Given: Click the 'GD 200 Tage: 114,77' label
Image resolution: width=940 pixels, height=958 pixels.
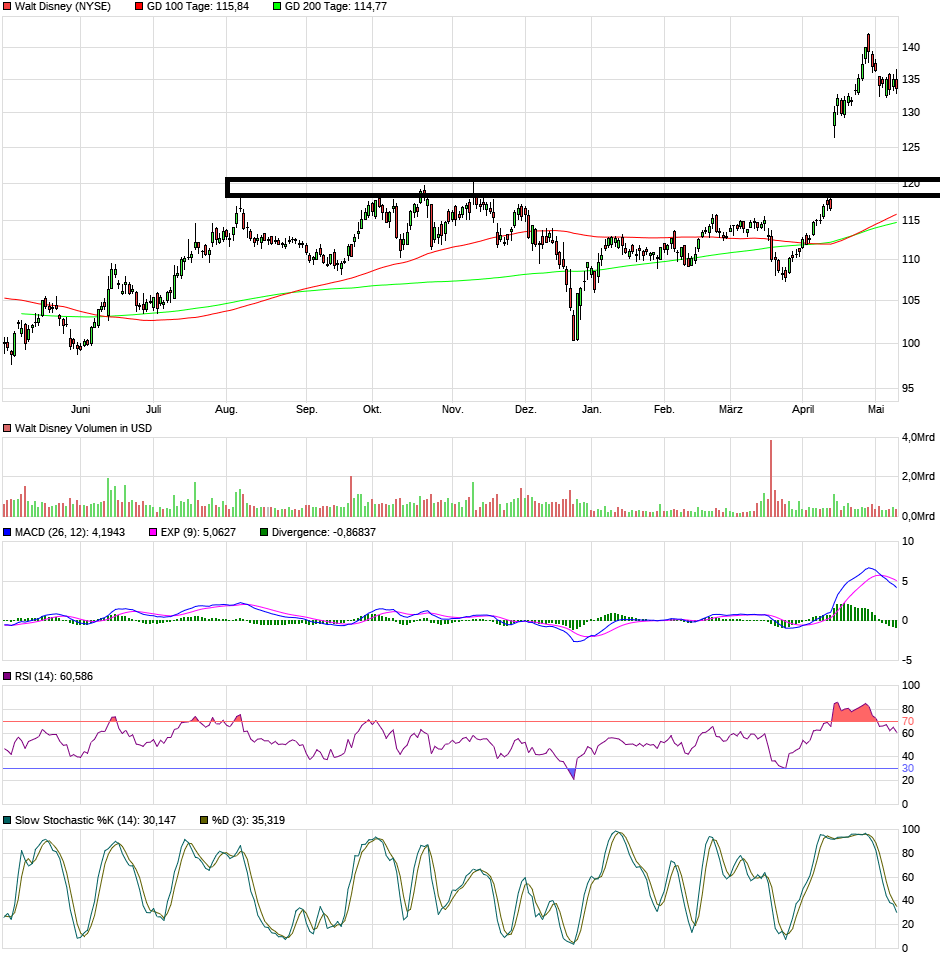Looking at the screenshot, I should 336,7.
